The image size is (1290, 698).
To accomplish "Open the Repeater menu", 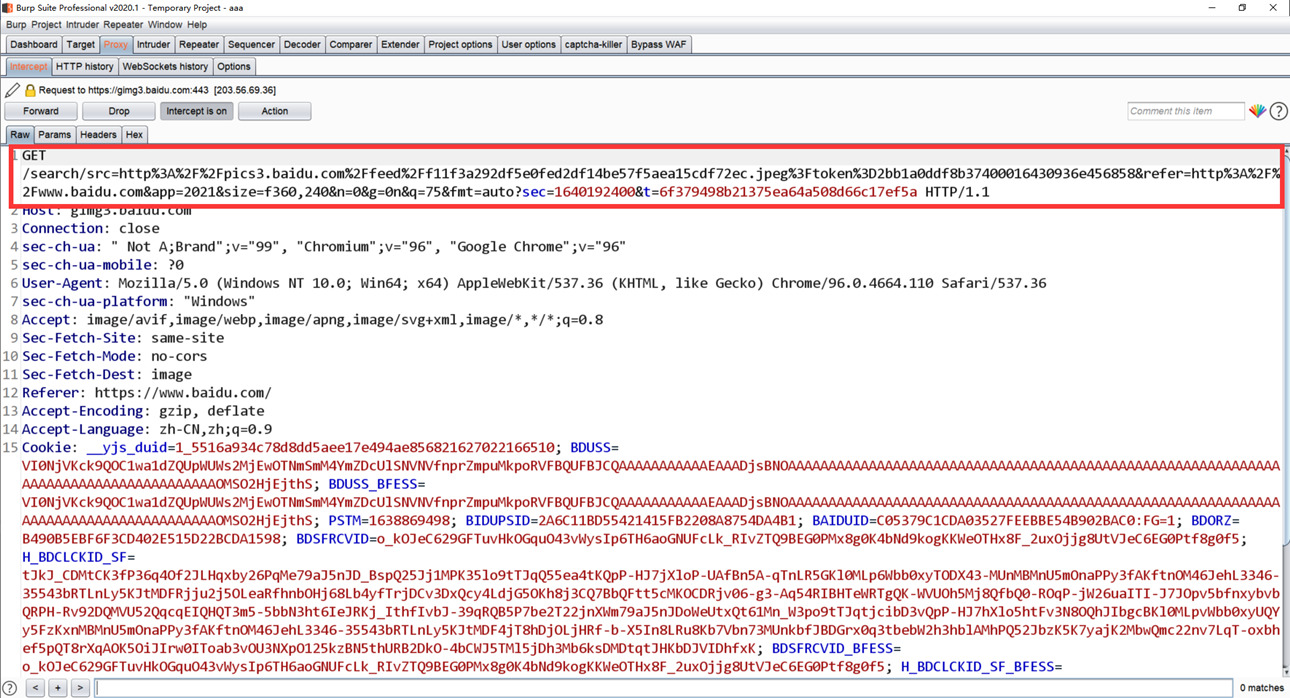I will coord(123,24).
